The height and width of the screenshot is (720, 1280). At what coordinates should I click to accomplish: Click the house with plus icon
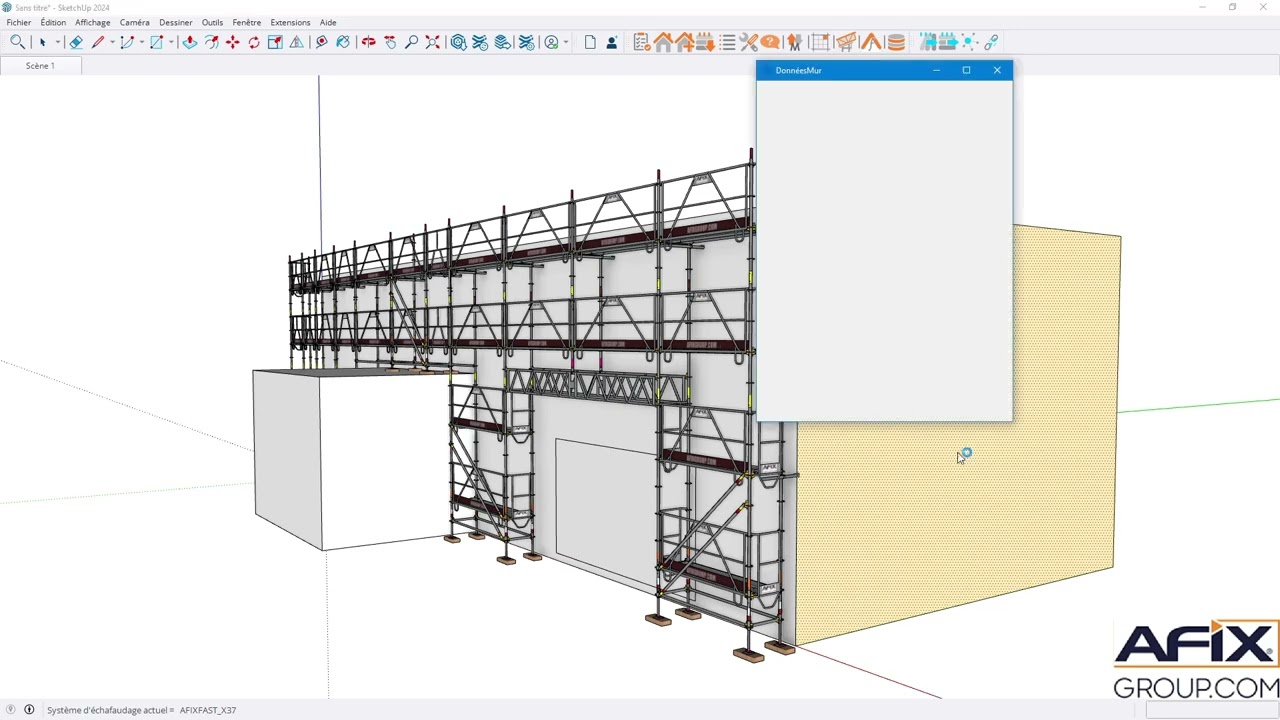[684, 42]
